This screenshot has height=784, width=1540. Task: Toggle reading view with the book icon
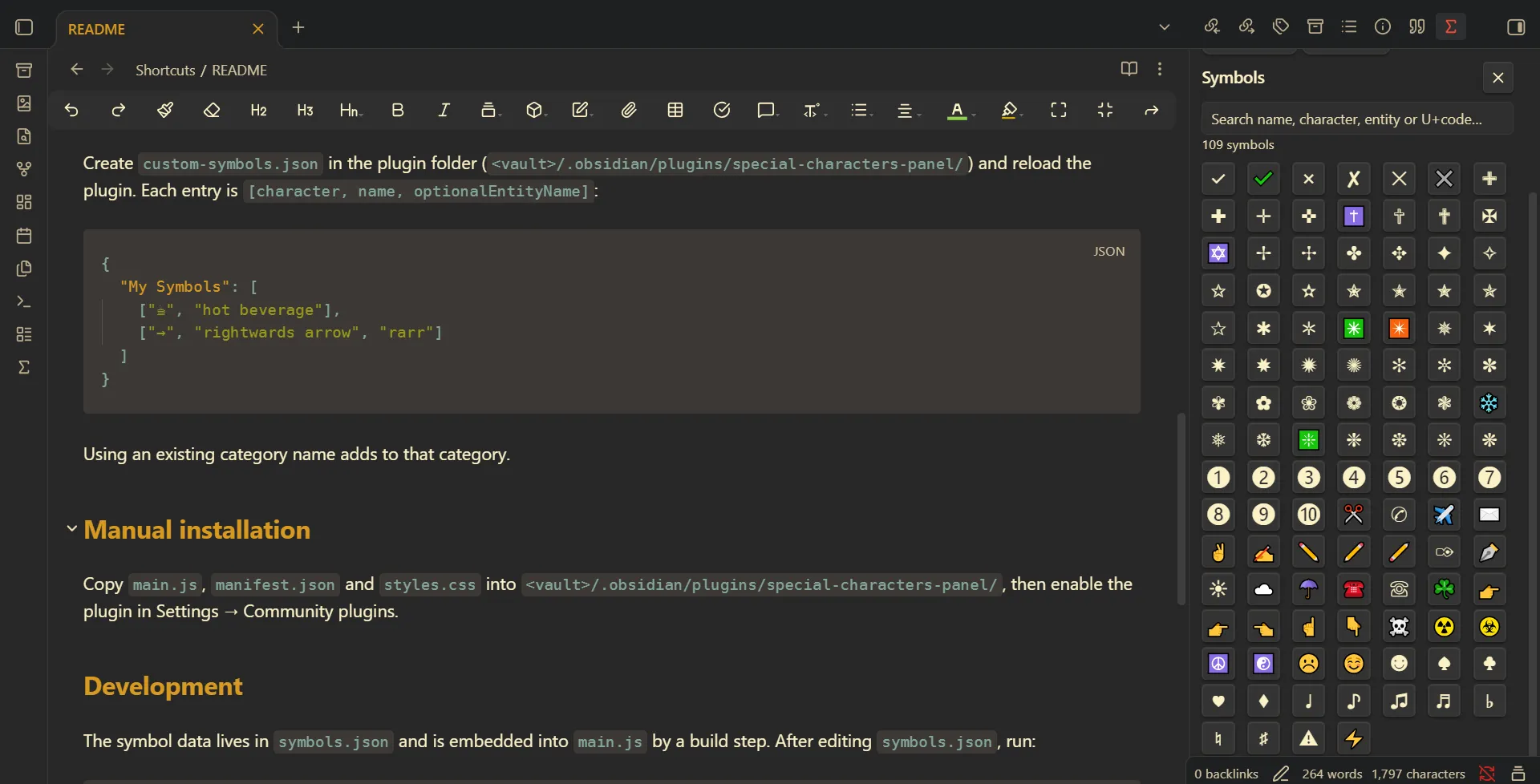tap(1129, 69)
